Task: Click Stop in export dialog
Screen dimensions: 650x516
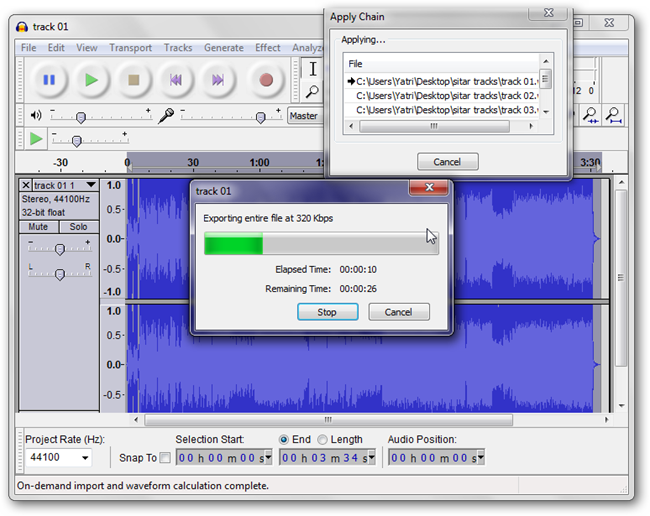Action: point(327,312)
